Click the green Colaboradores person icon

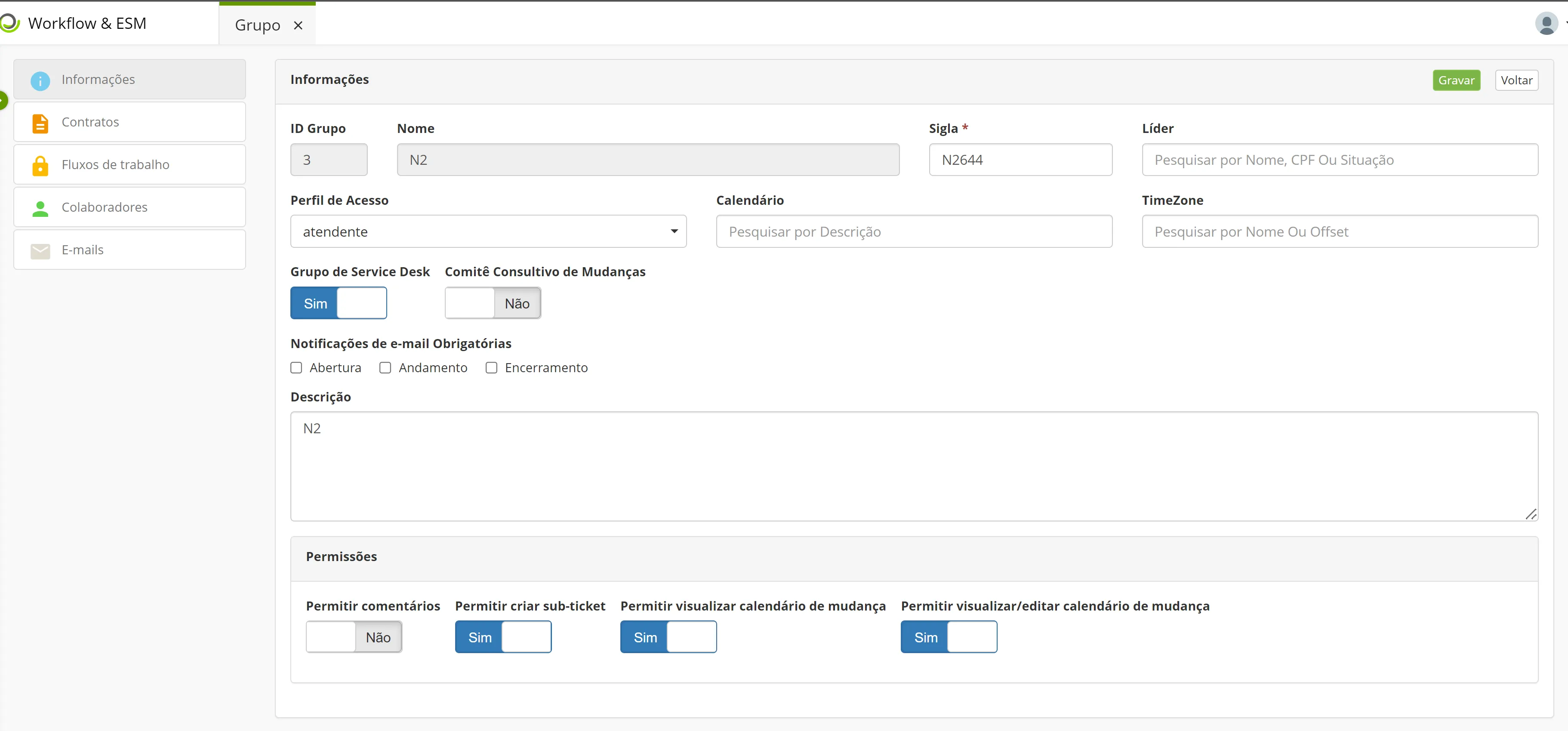point(40,208)
